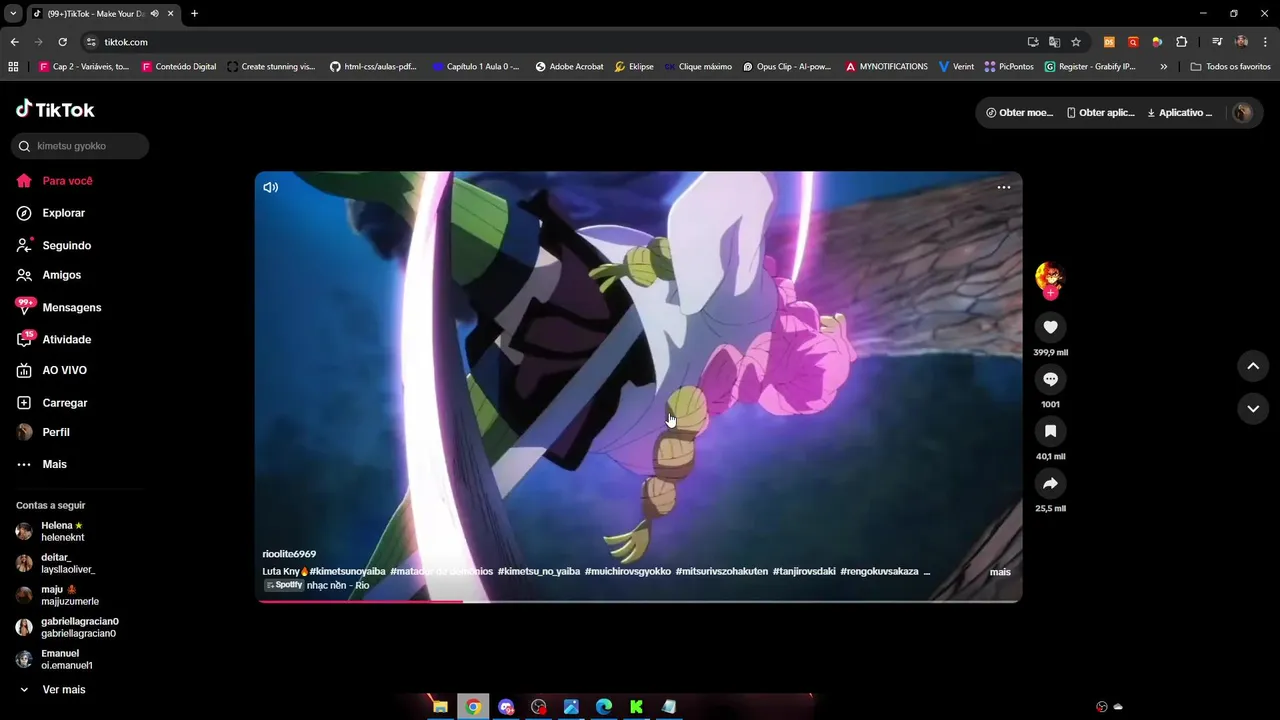The height and width of the screenshot is (720, 1280).
Task: Open the comments via the speech bubble icon
Action: [x=1050, y=379]
